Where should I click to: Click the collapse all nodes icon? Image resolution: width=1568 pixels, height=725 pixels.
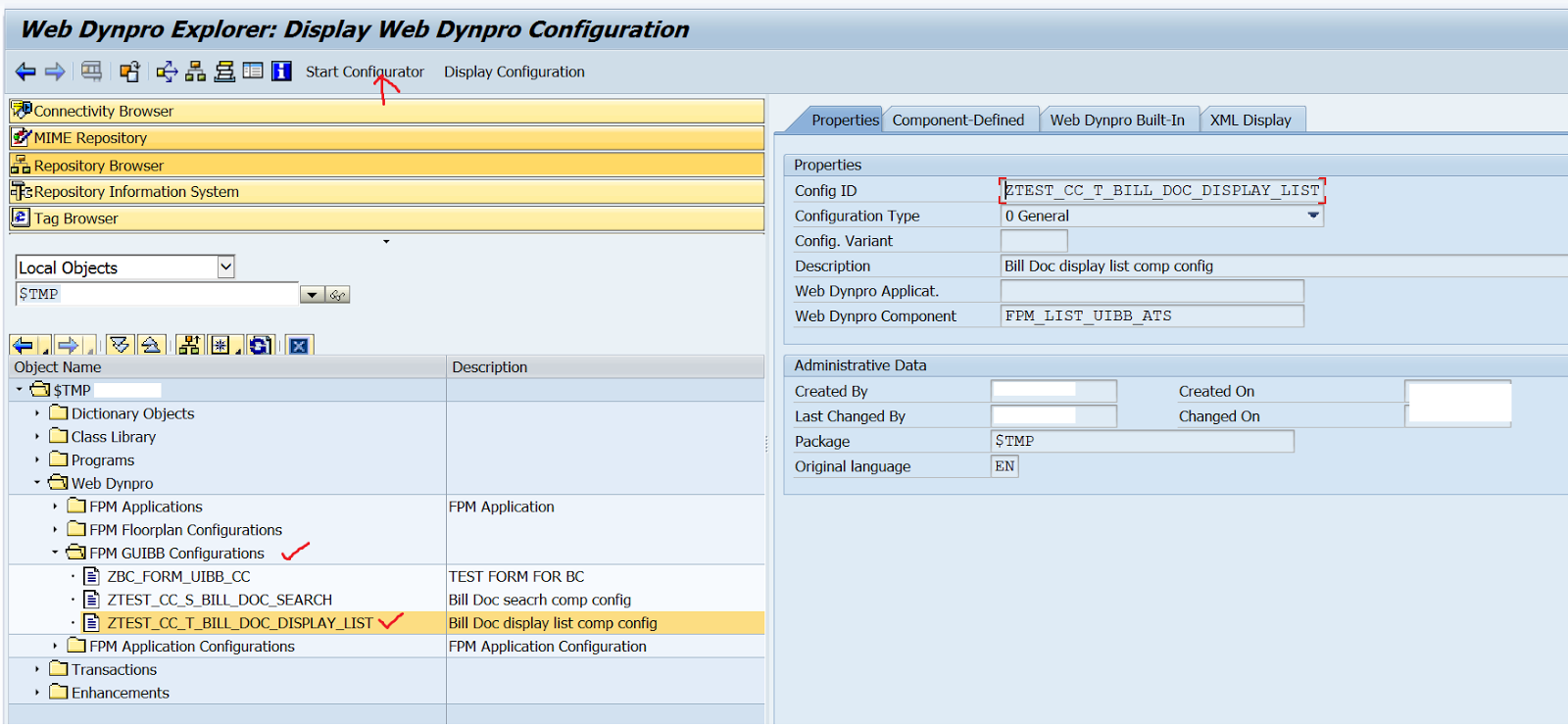(x=150, y=345)
